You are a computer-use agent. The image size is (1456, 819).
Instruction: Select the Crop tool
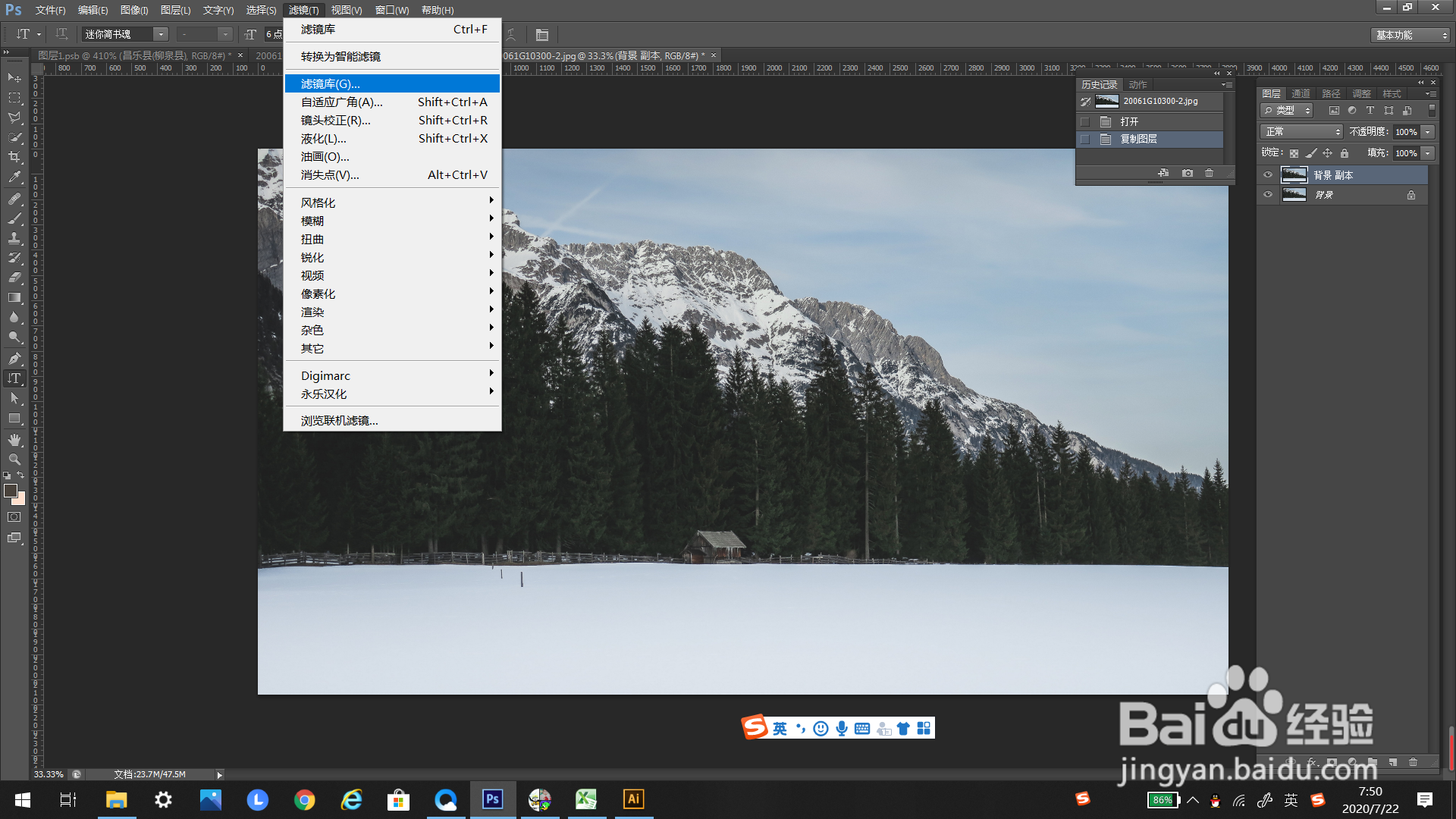14,157
